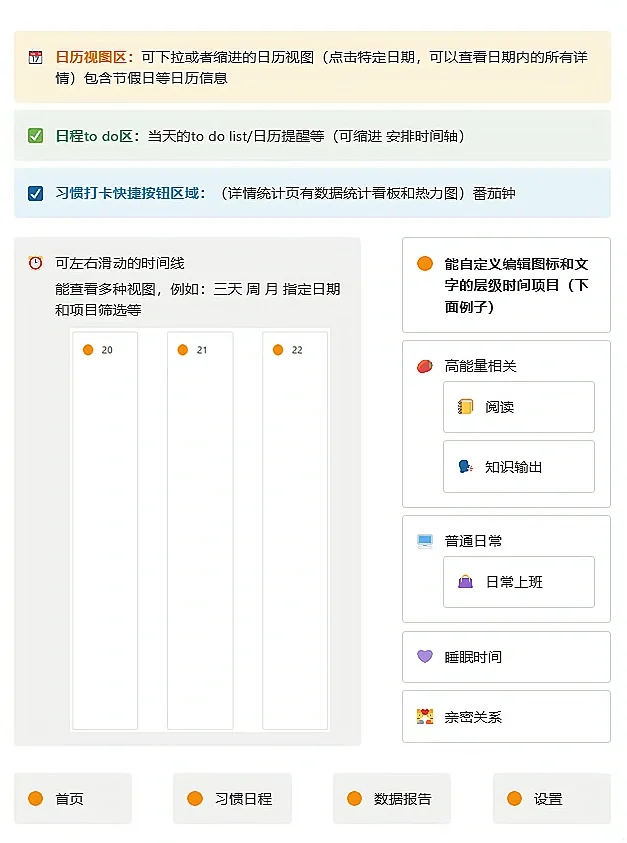Click the red mango icon beside 高能量相关

[x=425, y=366]
